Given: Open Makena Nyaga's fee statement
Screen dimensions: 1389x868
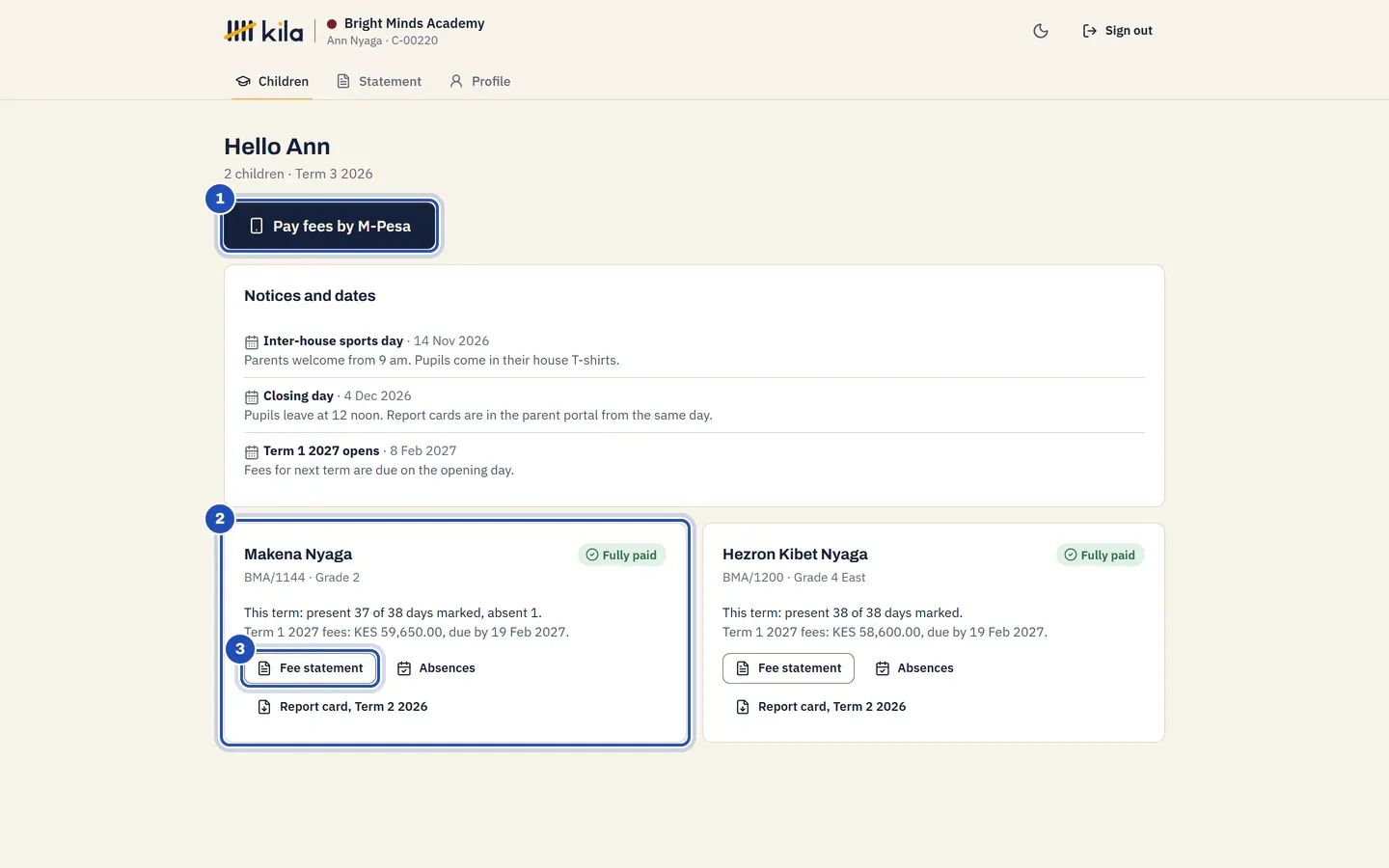Looking at the screenshot, I should [310, 668].
